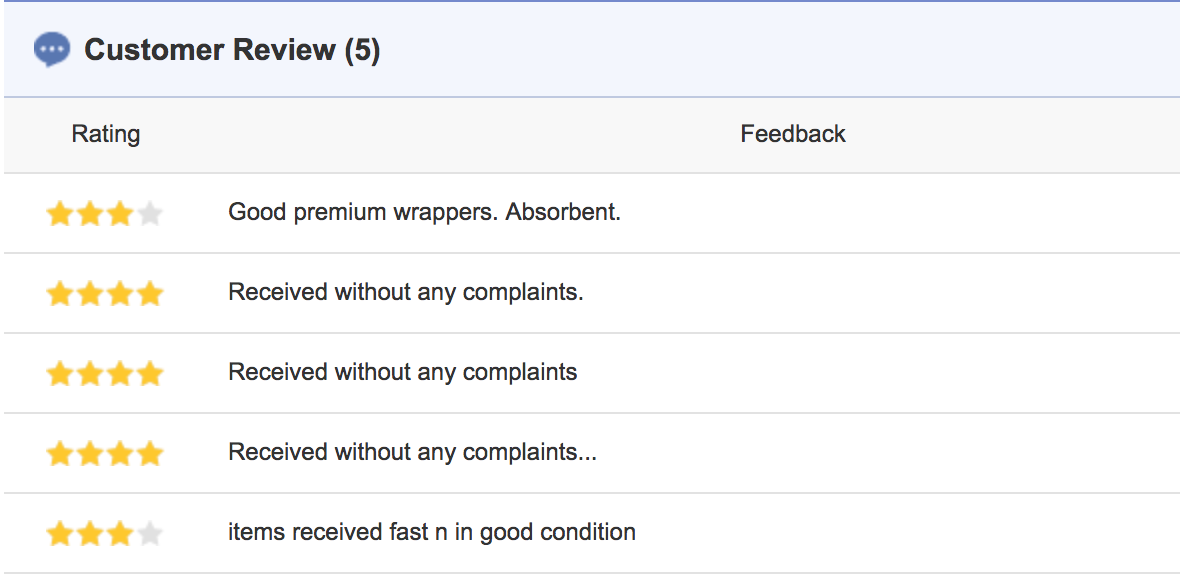Image resolution: width=1180 pixels, height=576 pixels.
Task: Click "items received fast n in good condition" feedback
Action: (432, 532)
